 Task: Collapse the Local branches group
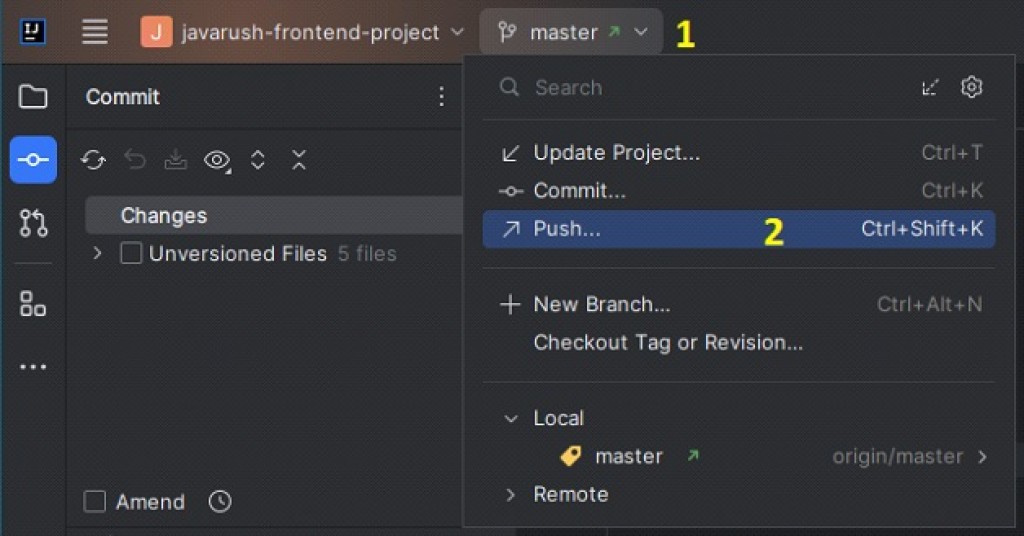pyautogui.click(x=511, y=418)
